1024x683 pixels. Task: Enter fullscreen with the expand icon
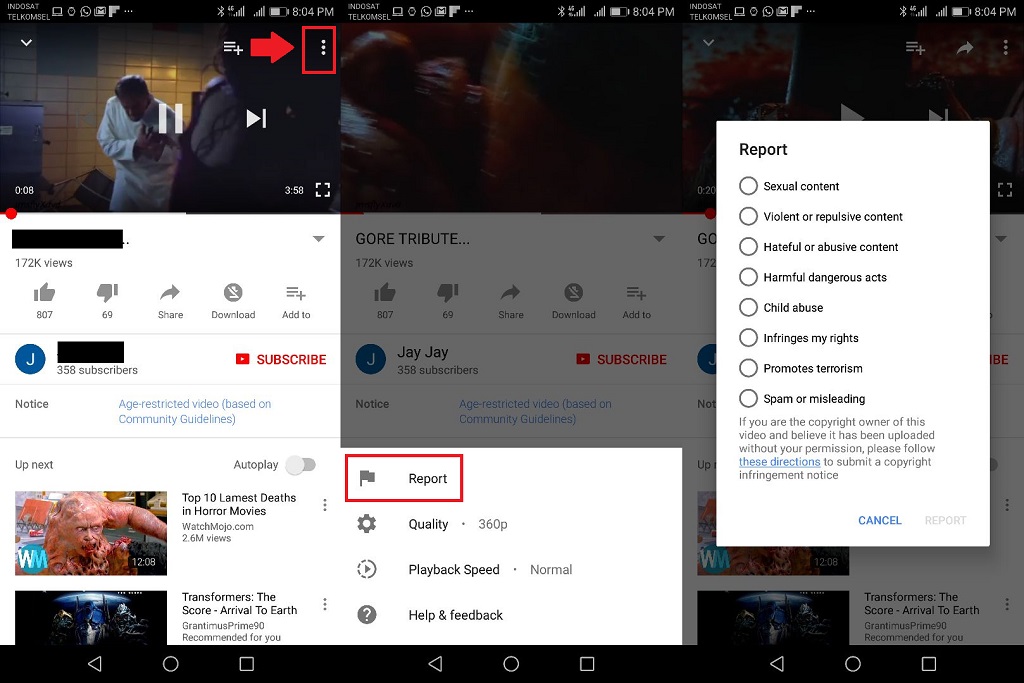[x=322, y=189]
